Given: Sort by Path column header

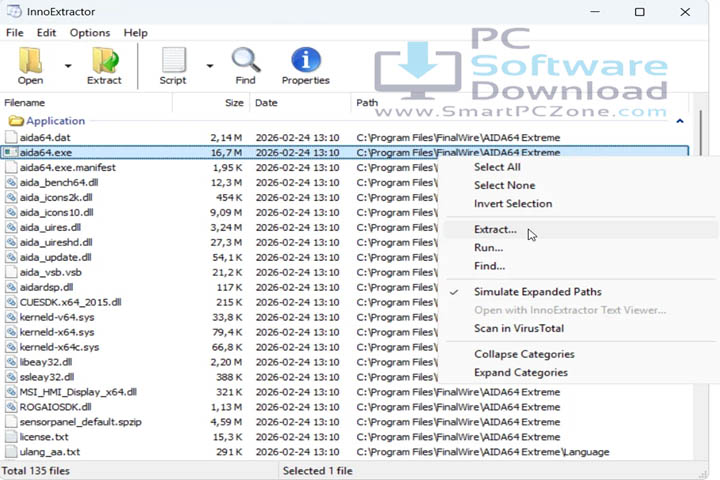Looking at the screenshot, I should [x=520, y=102].
